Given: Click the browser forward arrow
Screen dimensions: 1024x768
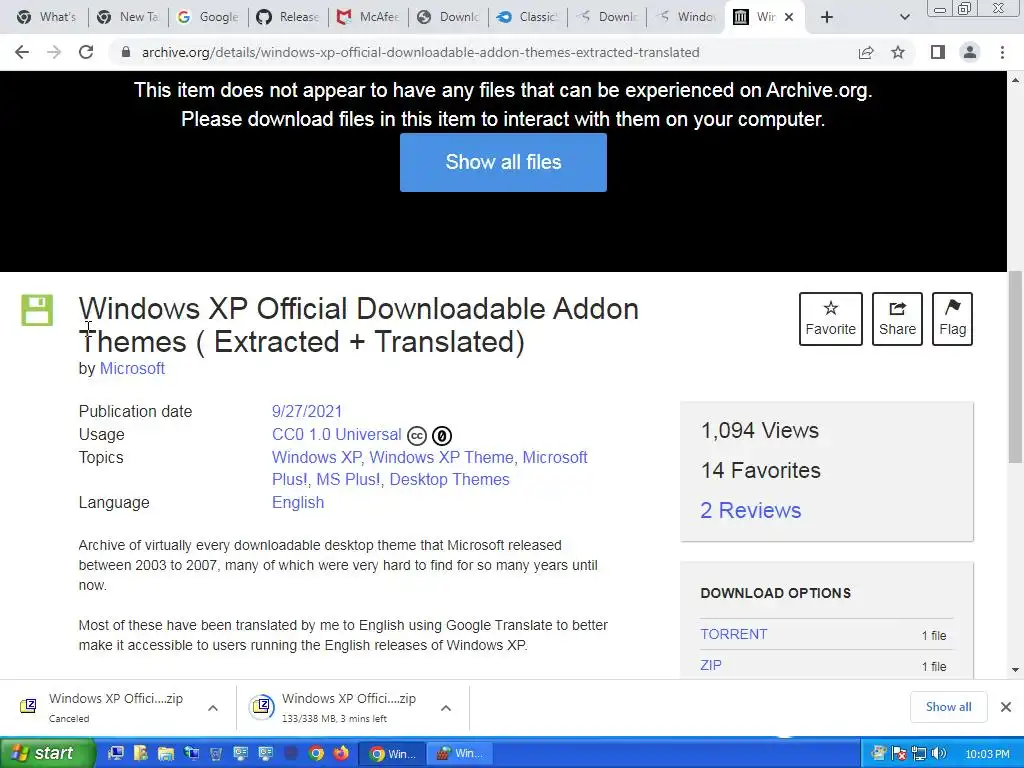Looking at the screenshot, I should click(54, 52).
